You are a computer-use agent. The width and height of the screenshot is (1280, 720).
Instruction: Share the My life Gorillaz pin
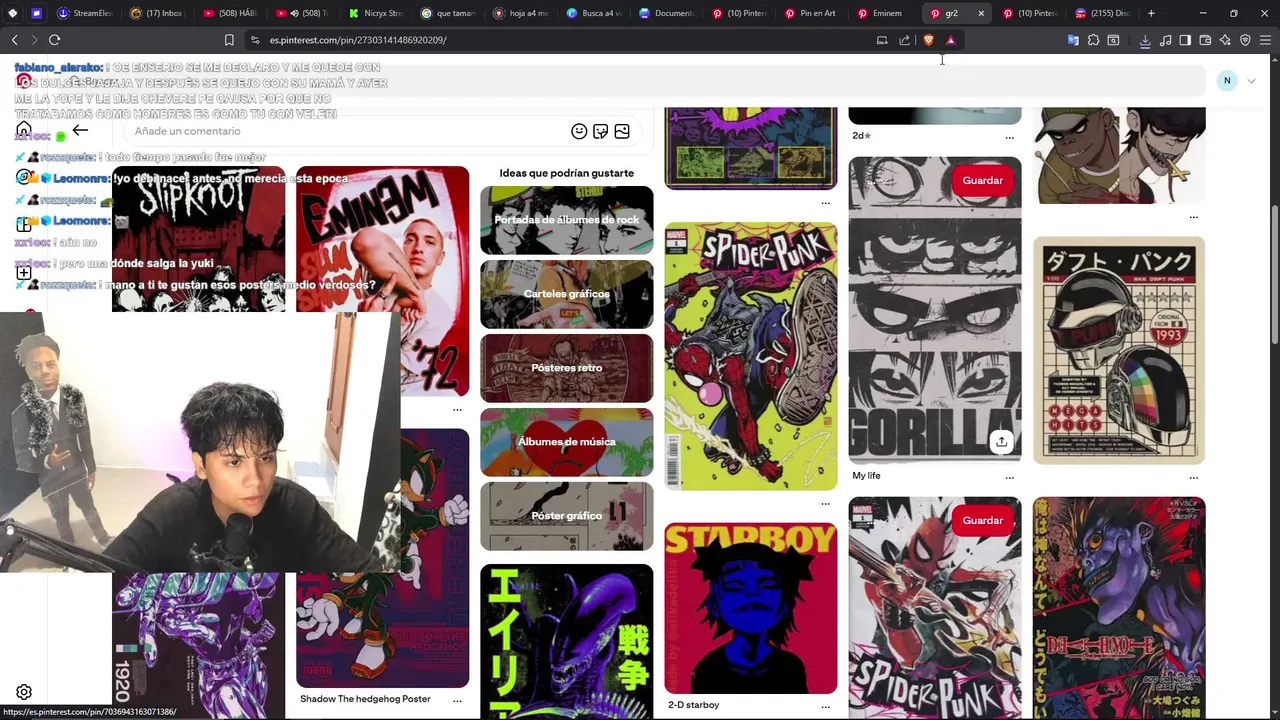click(x=1001, y=441)
